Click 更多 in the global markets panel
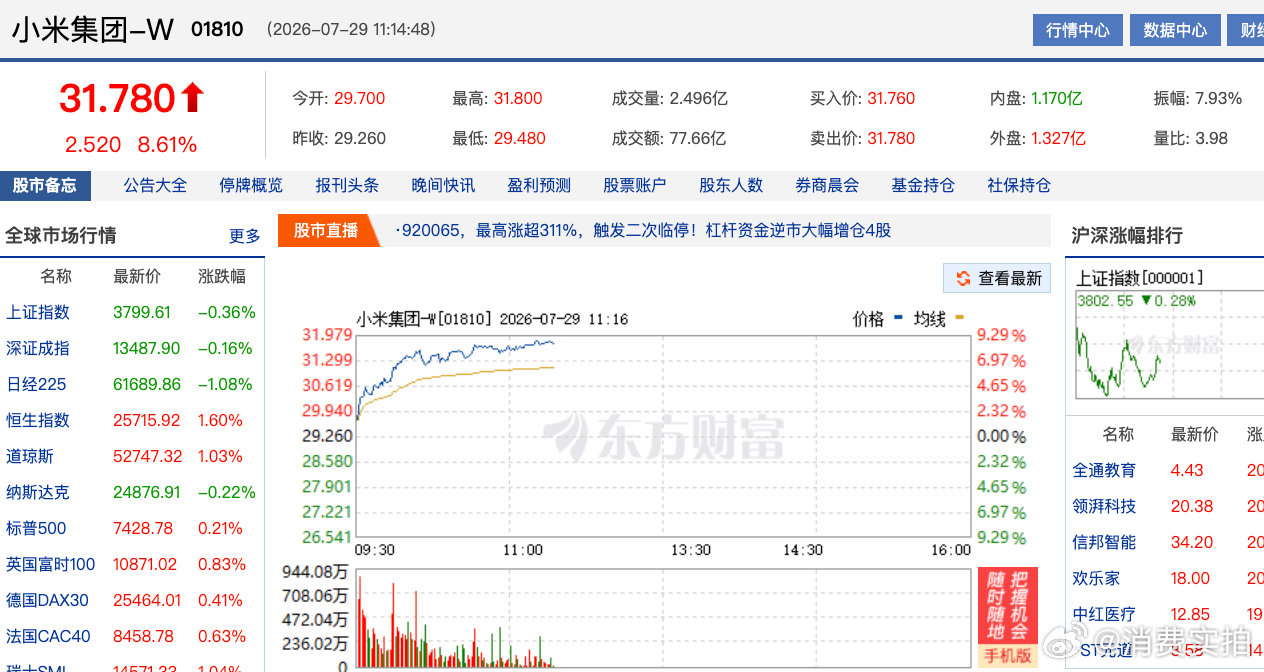The height and width of the screenshot is (672, 1264). pyautogui.click(x=245, y=236)
